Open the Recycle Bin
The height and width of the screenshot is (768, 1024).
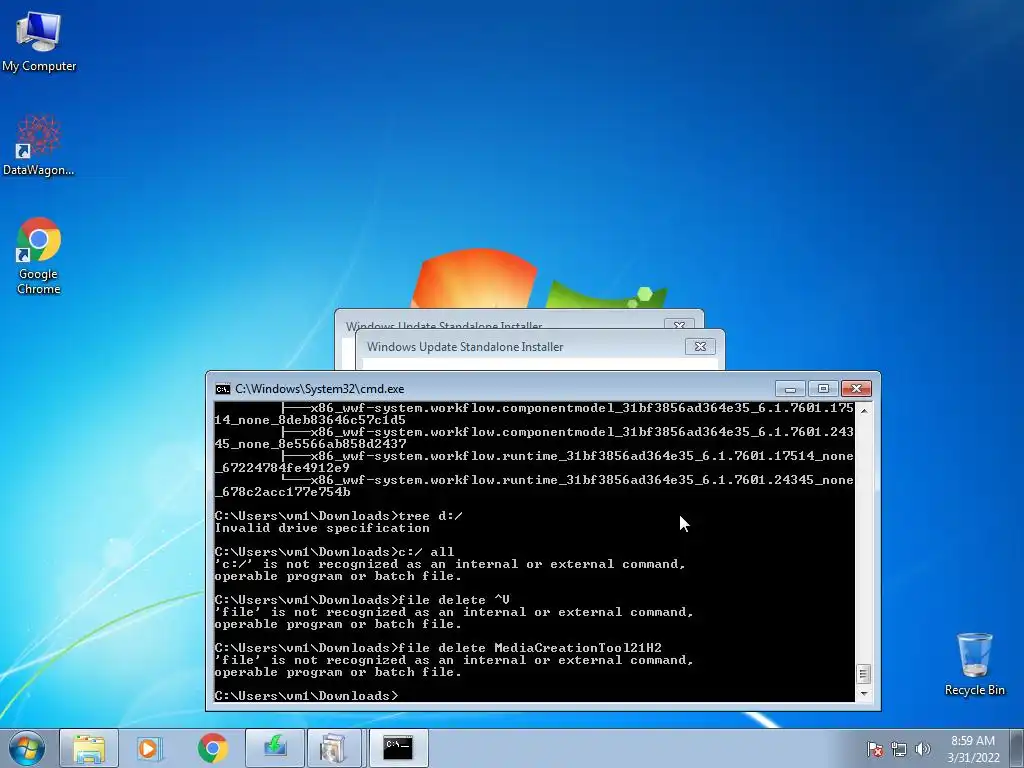pos(974,664)
